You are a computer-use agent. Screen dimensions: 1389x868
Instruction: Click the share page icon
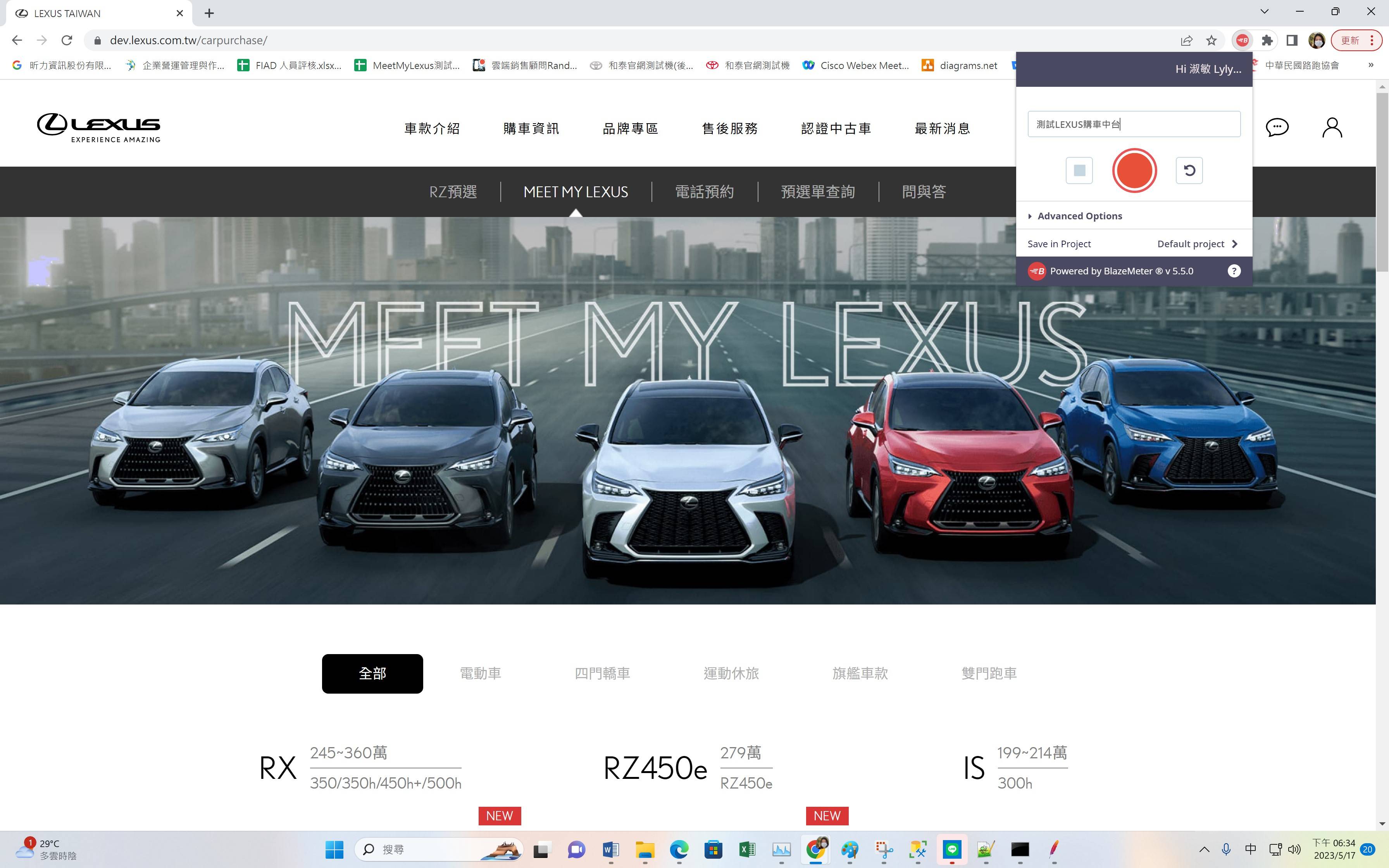coord(1186,40)
